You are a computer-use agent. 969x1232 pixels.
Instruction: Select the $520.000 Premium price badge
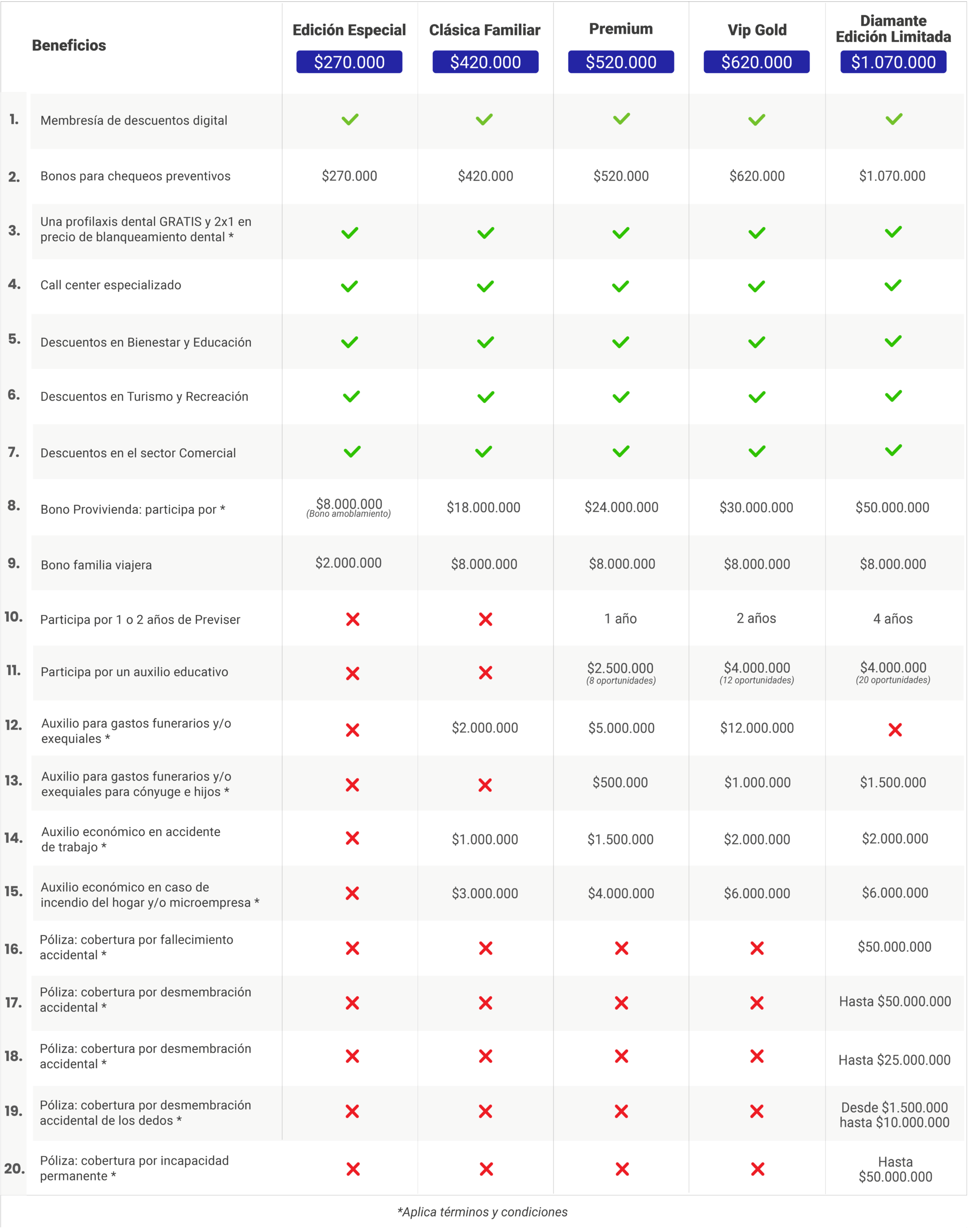tap(620, 62)
